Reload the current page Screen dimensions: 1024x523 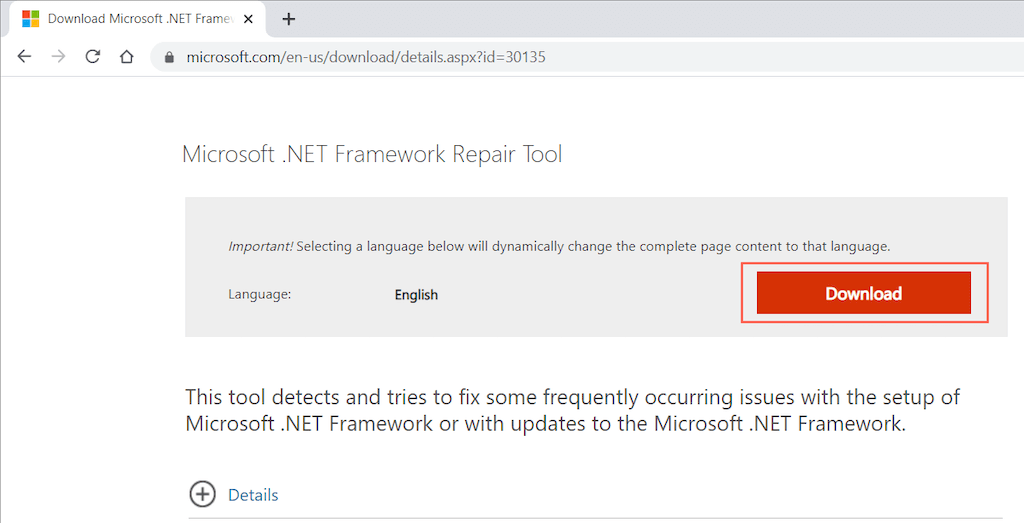point(92,57)
